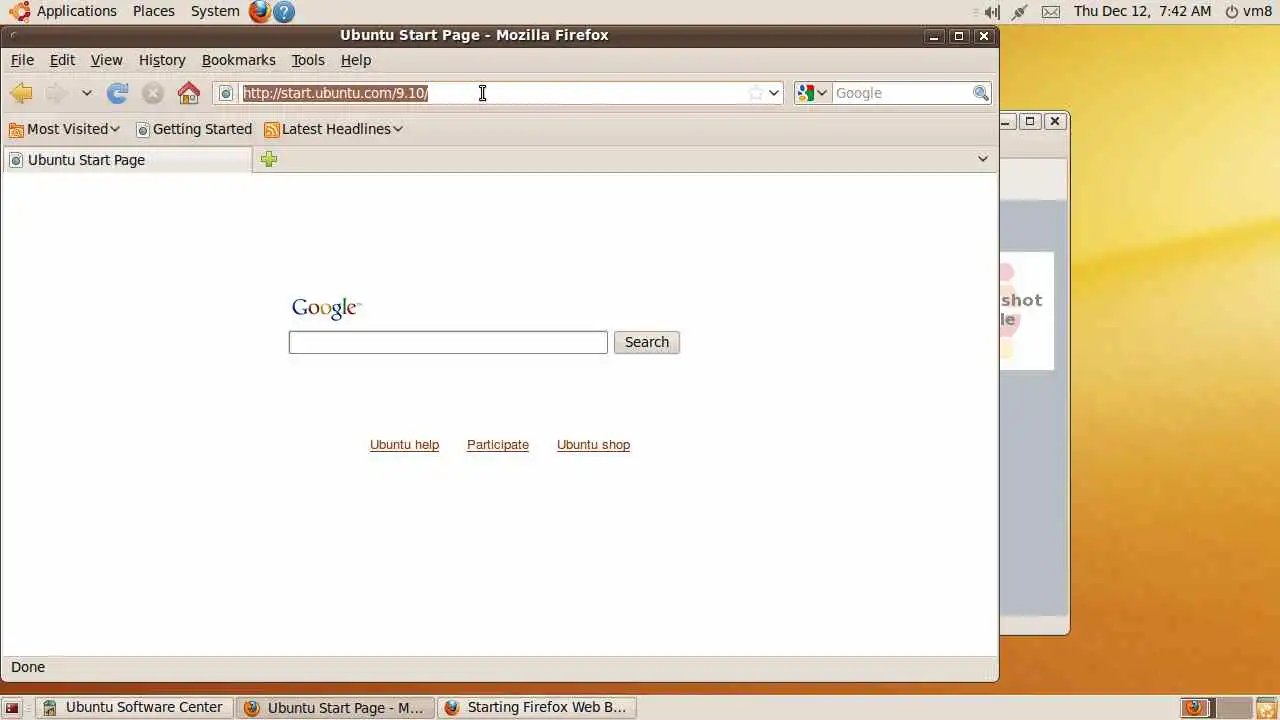The height and width of the screenshot is (720, 1280).
Task: Open the Edit menu
Action: coord(62,60)
